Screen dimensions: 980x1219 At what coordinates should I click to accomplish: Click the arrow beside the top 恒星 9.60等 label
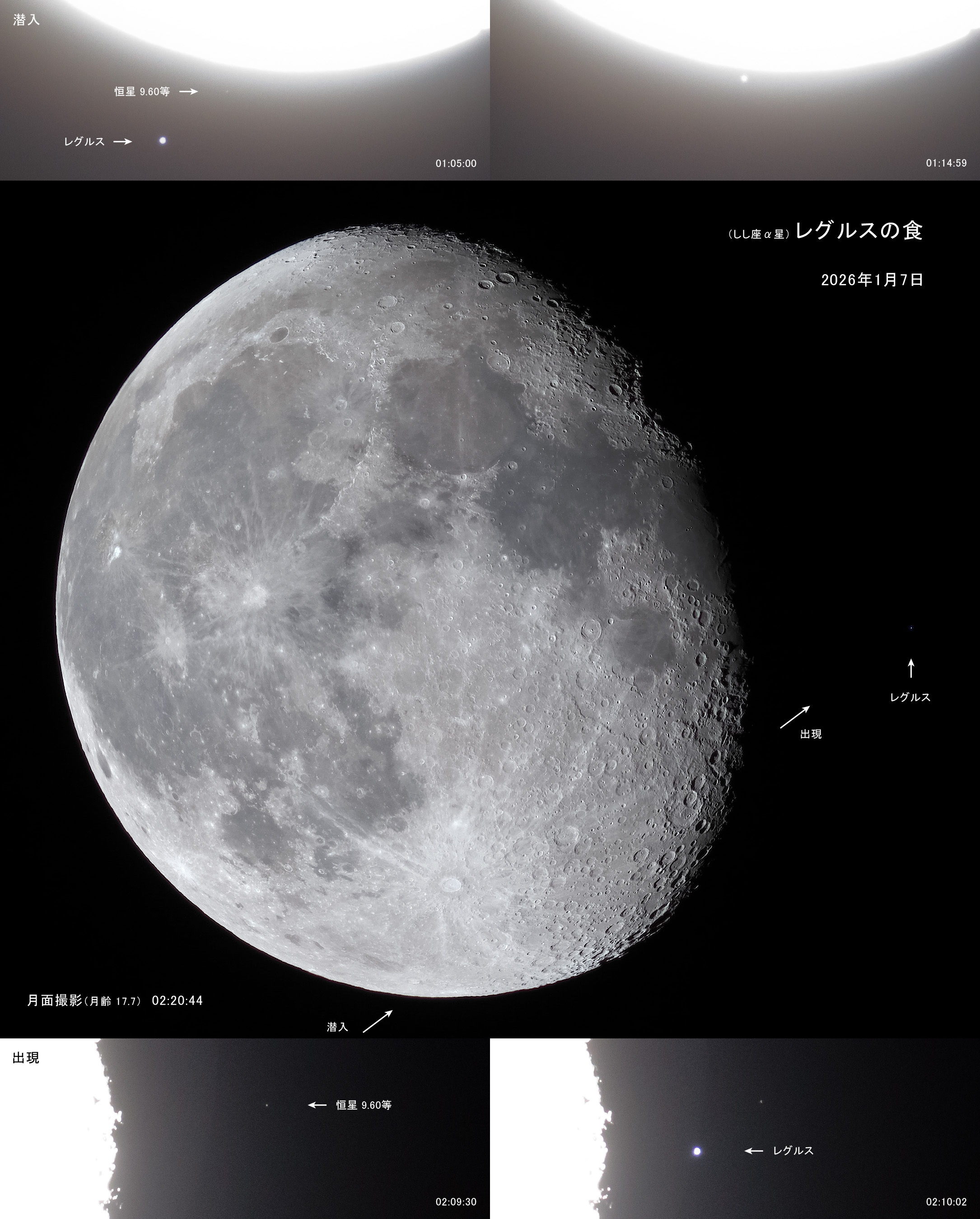click(188, 91)
